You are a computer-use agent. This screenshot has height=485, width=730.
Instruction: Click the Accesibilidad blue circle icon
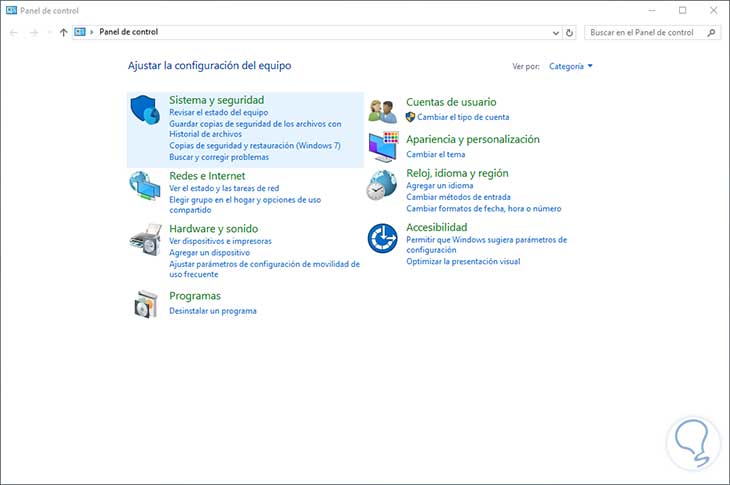click(382, 238)
